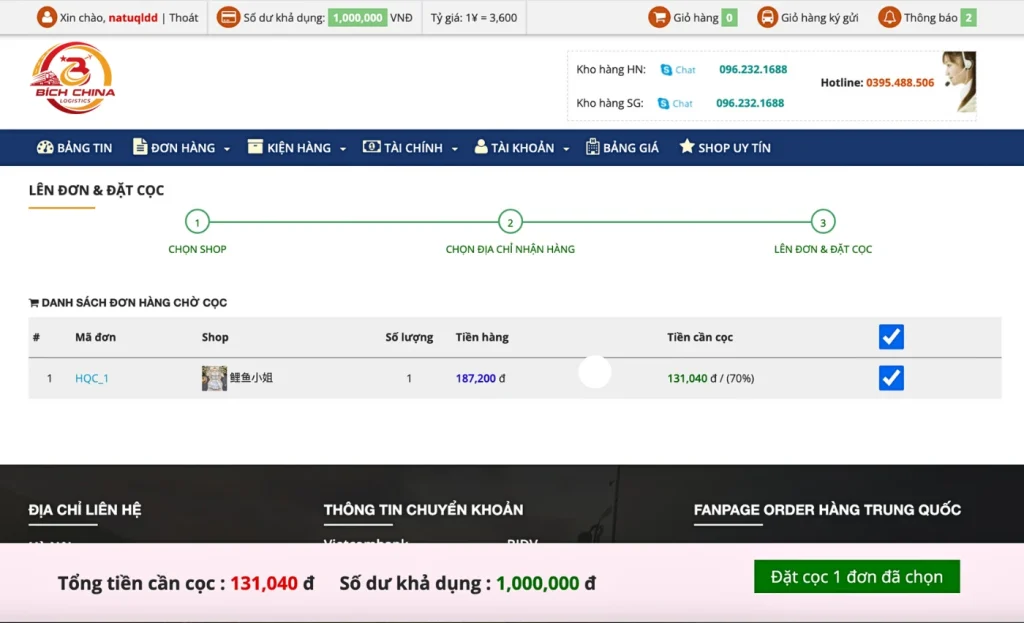The height and width of the screenshot is (623, 1024).
Task: Open the BẢNG GIÁ menu item
Action: click(x=622, y=148)
